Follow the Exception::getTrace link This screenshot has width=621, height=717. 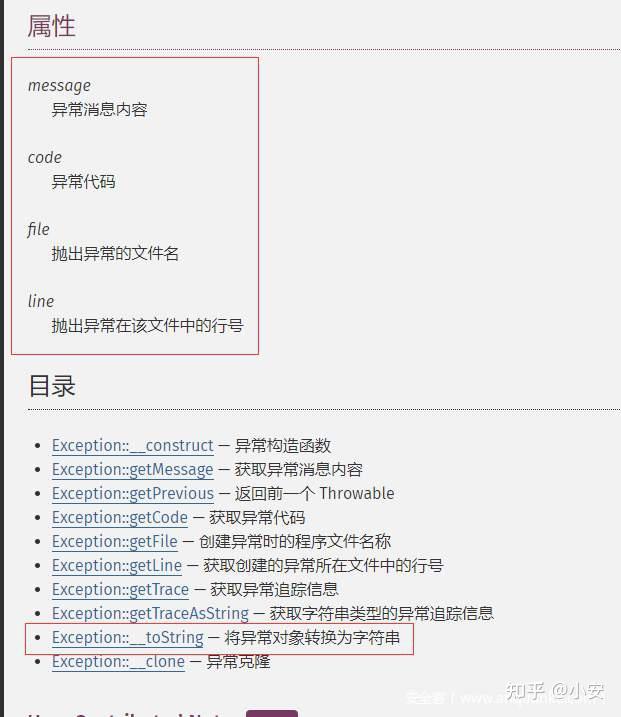120,589
